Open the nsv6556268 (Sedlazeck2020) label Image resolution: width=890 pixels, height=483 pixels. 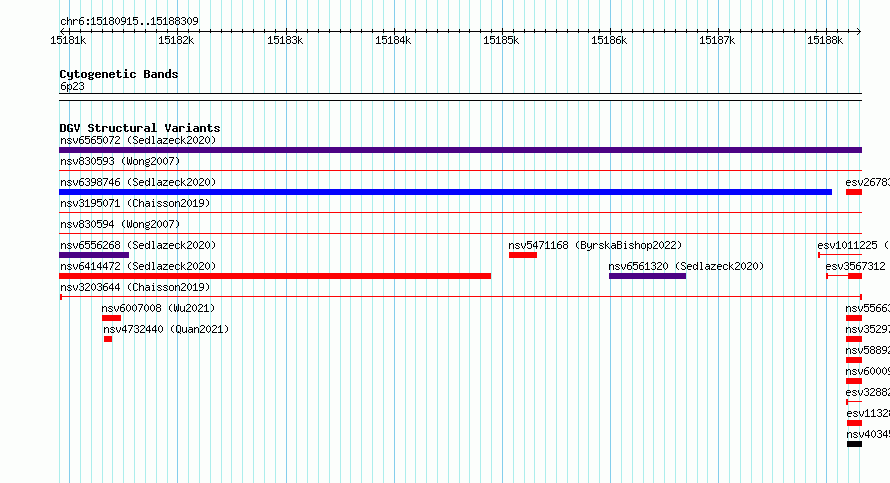tap(138, 245)
